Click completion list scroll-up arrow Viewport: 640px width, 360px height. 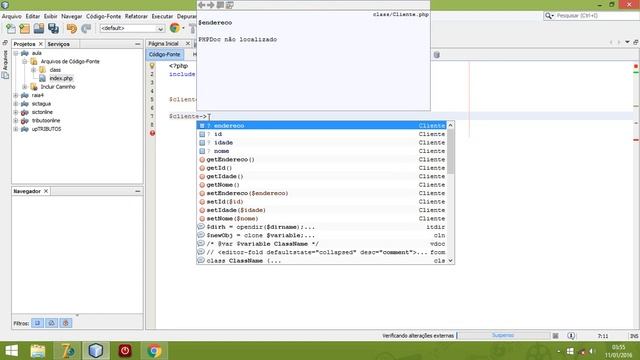[451, 125]
